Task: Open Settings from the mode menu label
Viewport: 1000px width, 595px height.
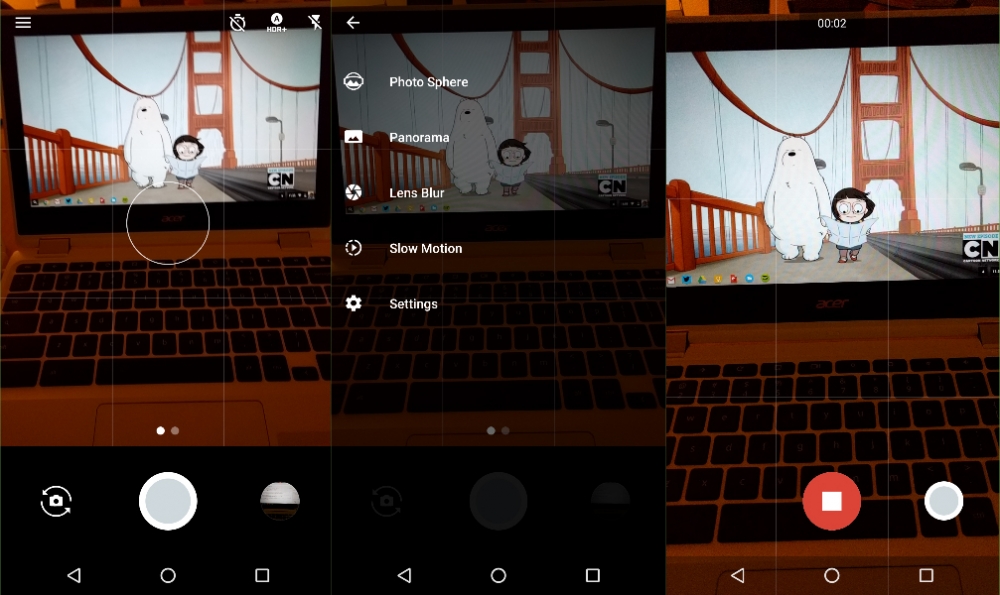Action: pos(413,304)
